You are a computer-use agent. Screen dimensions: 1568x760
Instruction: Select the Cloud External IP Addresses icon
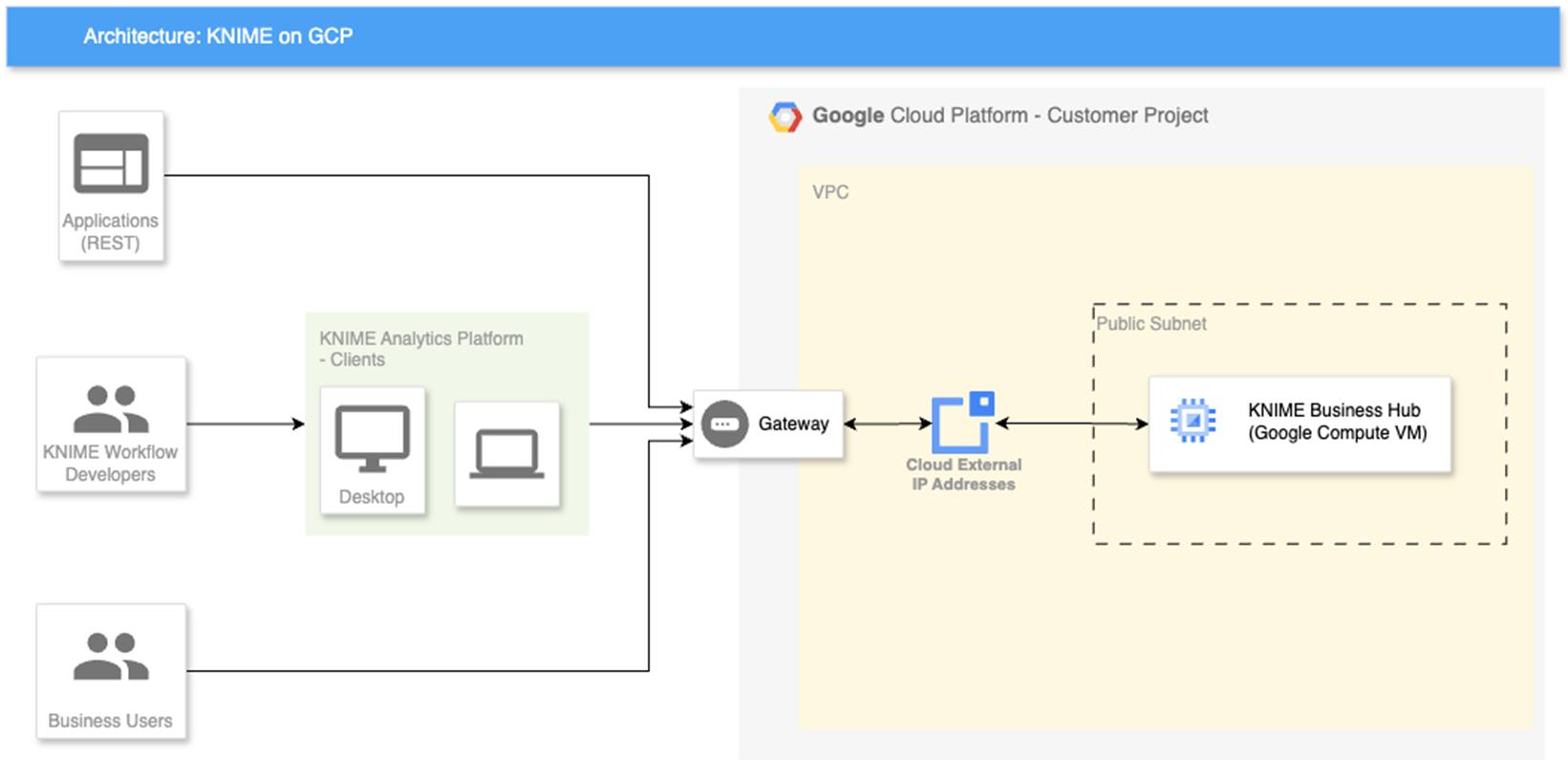click(x=963, y=422)
